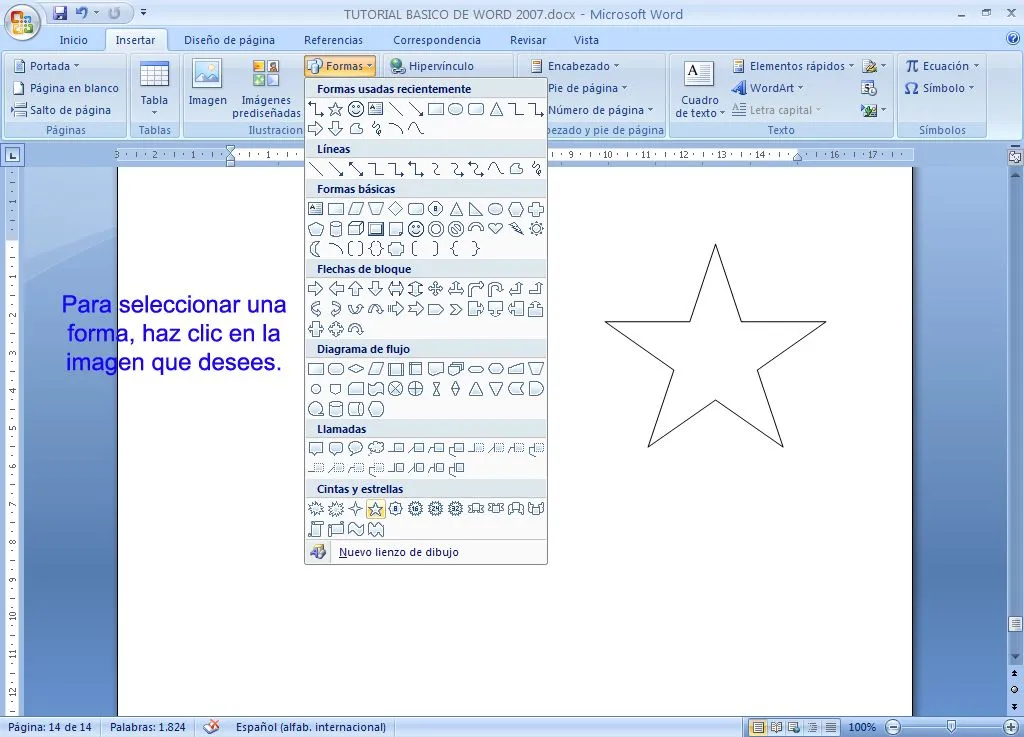Click Imágenes prediseñadas button

pyautogui.click(x=266, y=89)
